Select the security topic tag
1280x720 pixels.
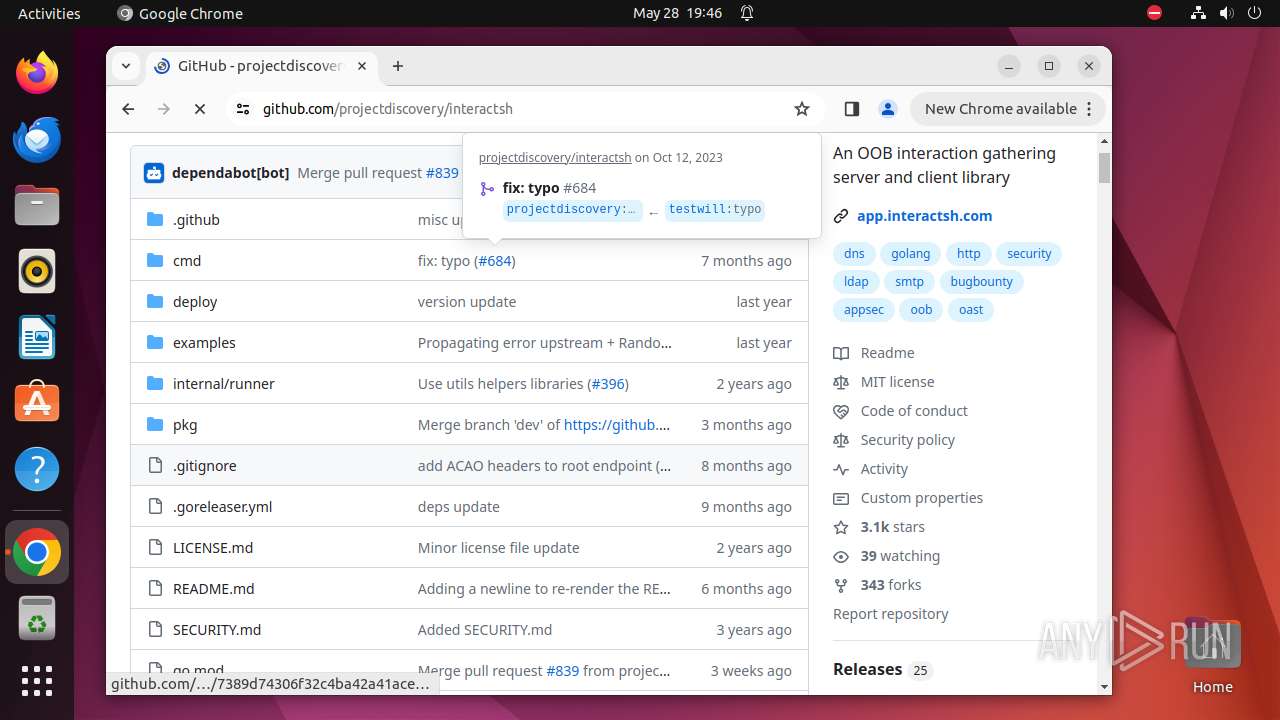[x=1029, y=254]
